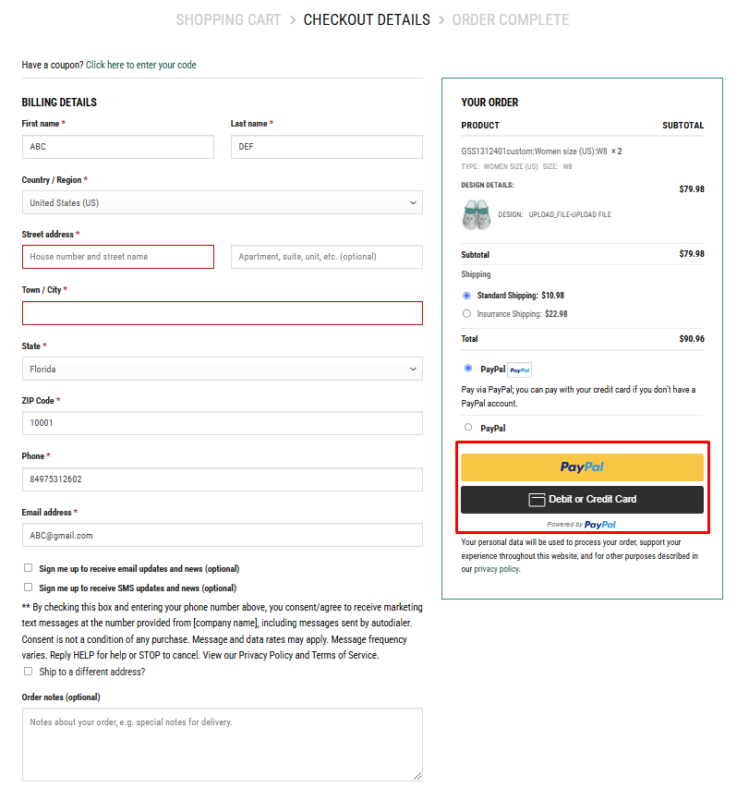Select Standard Shipping radio option
This screenshot has width=749, height=800.
tap(467, 296)
